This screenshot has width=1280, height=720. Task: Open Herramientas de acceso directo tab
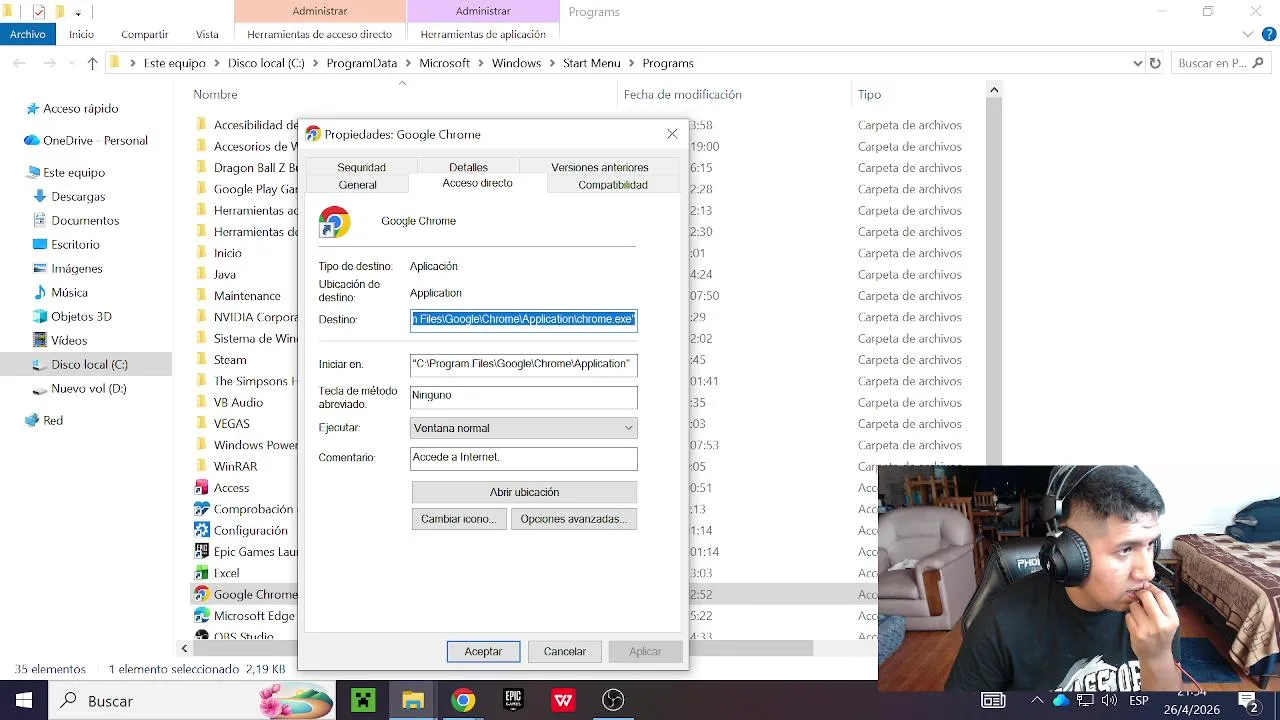320,34
